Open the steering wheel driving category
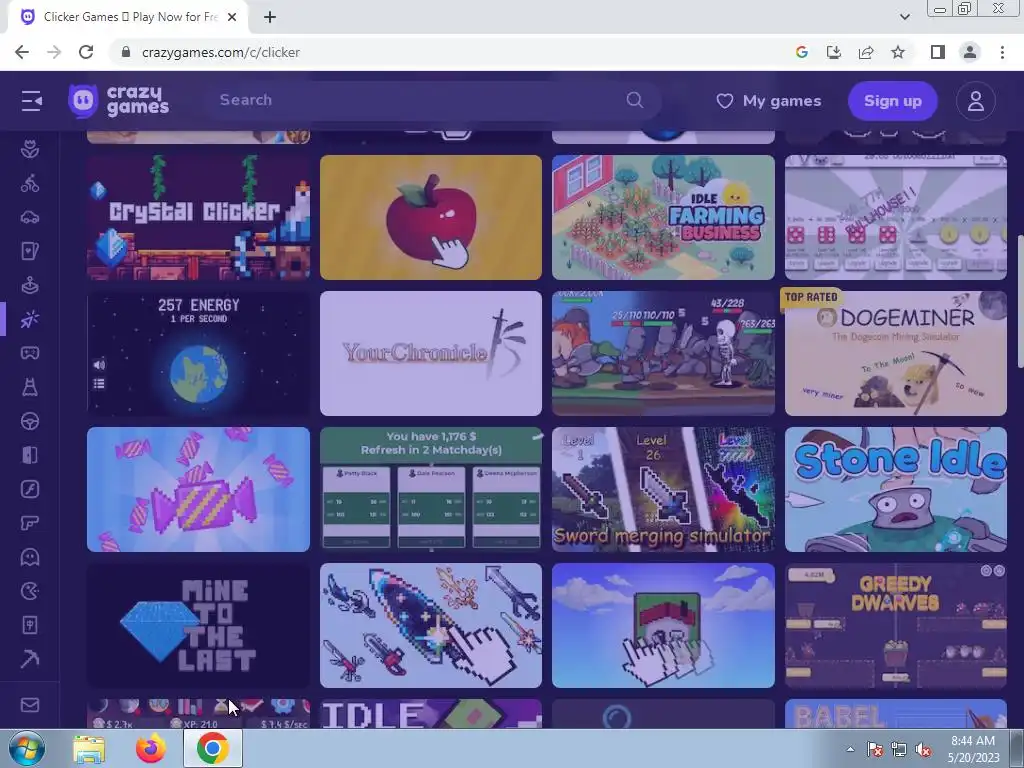Screen dimensions: 1024x768 pos(30,421)
